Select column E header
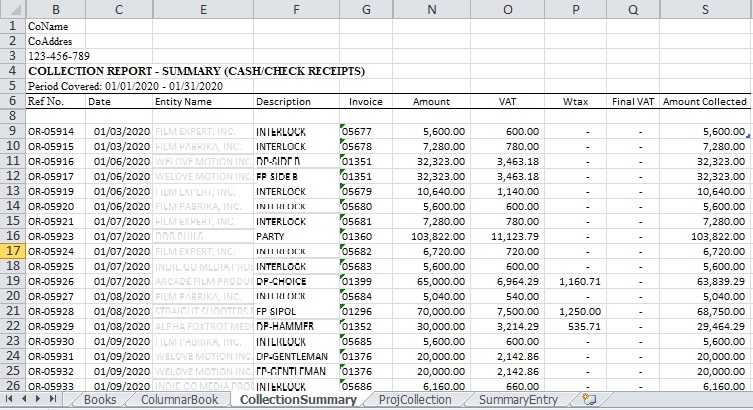 click(x=203, y=9)
